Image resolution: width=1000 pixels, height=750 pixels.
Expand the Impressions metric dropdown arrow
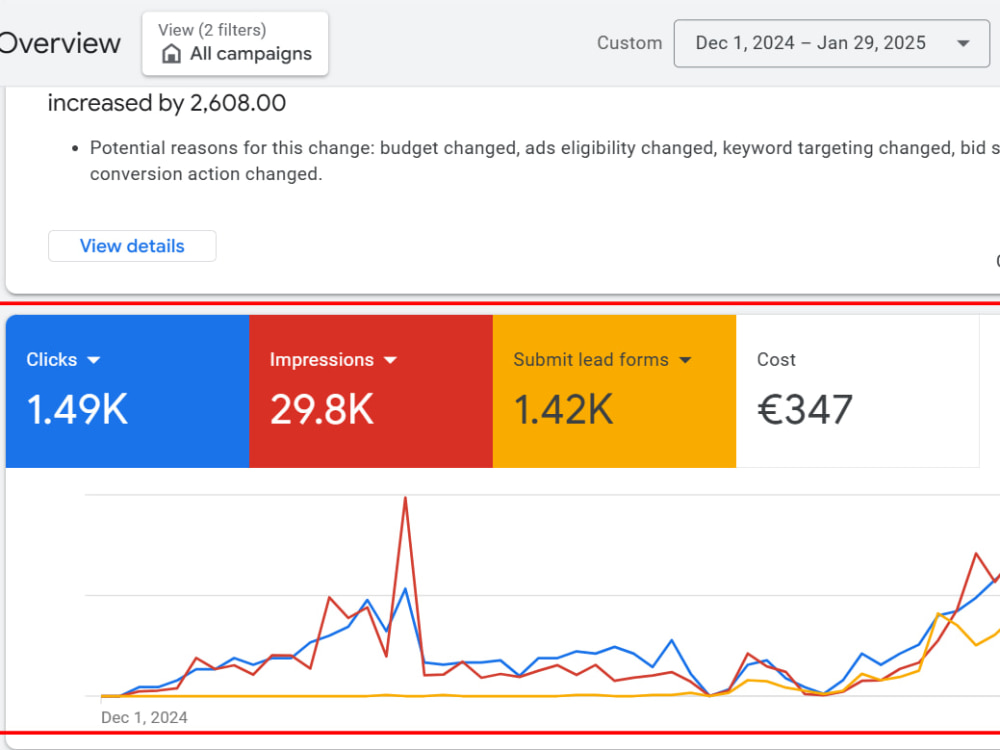coord(390,360)
